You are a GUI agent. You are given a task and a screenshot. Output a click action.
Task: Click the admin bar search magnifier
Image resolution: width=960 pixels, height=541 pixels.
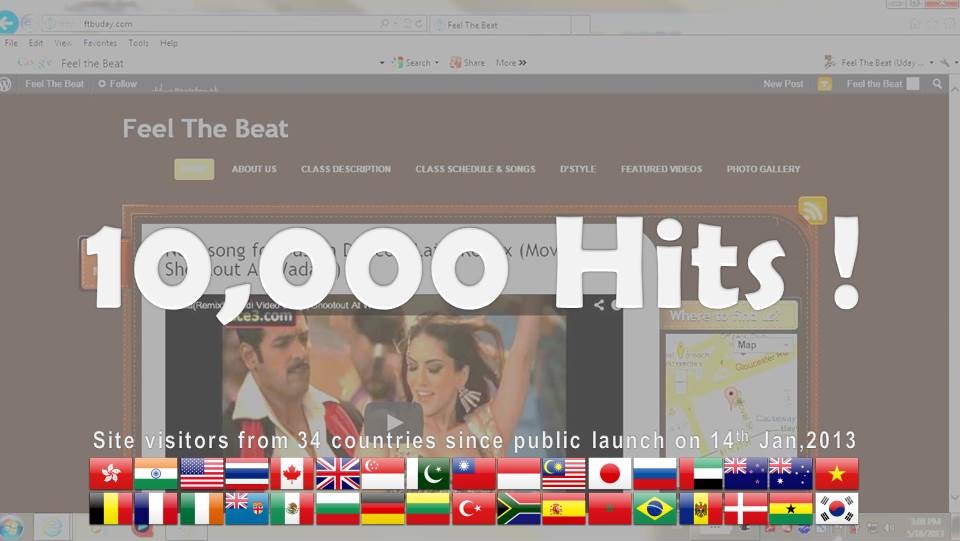(937, 84)
